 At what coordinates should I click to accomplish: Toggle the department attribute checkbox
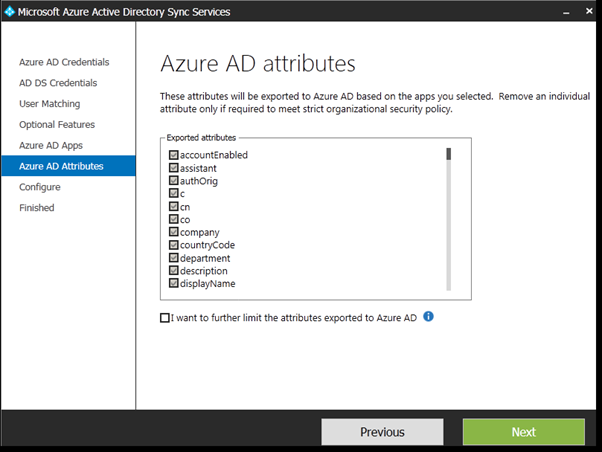pyautogui.click(x=174, y=258)
